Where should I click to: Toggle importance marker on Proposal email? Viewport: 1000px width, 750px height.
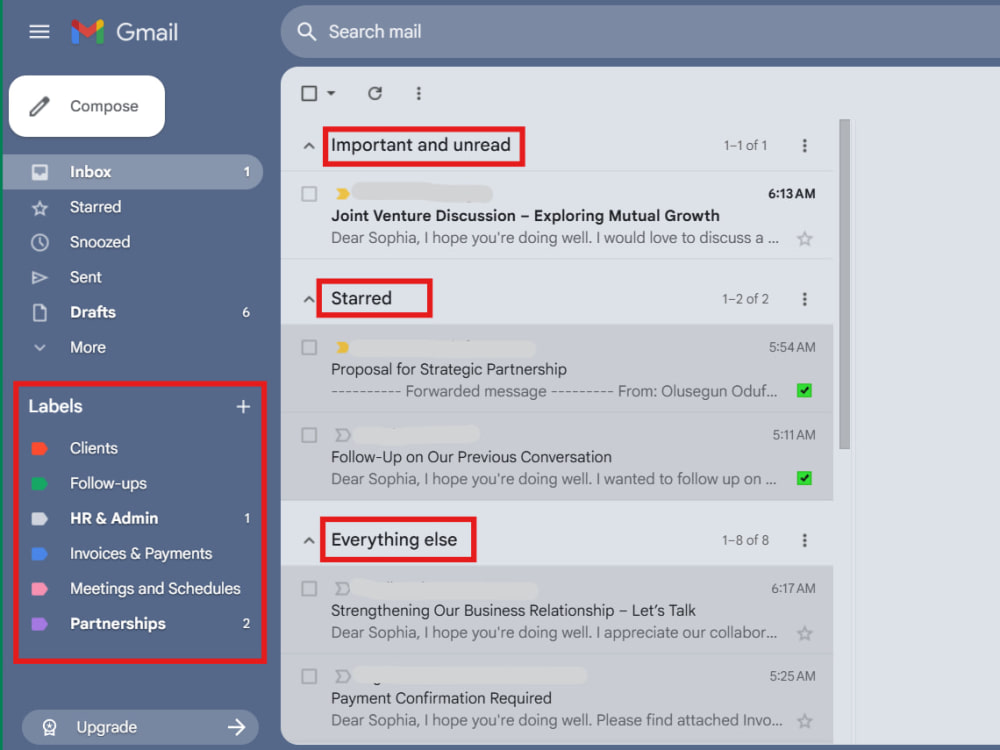click(342, 347)
